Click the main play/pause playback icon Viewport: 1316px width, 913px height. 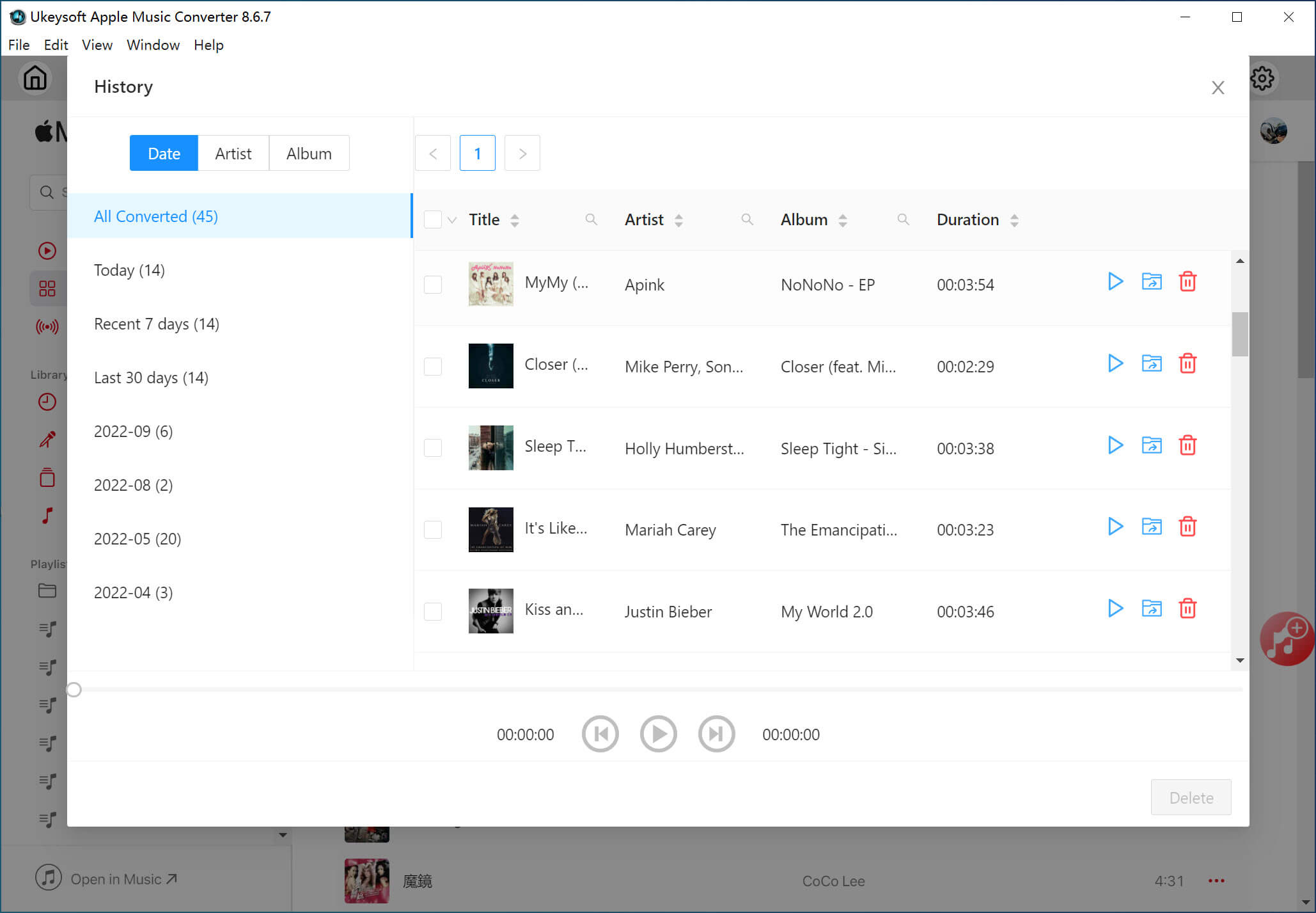tap(659, 734)
